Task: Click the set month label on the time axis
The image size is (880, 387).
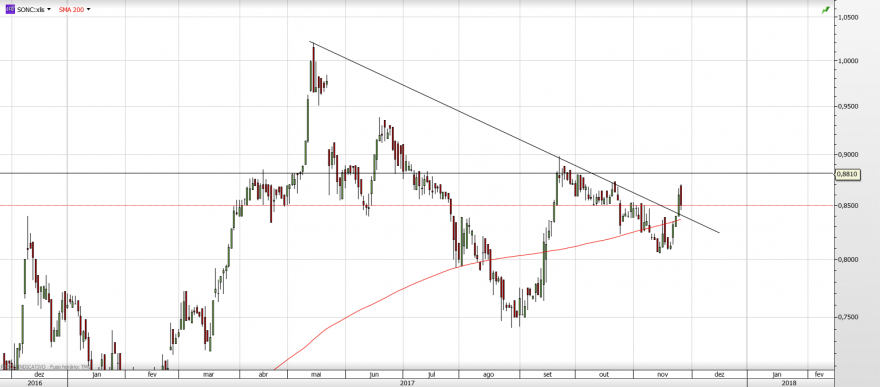Action: [548, 374]
